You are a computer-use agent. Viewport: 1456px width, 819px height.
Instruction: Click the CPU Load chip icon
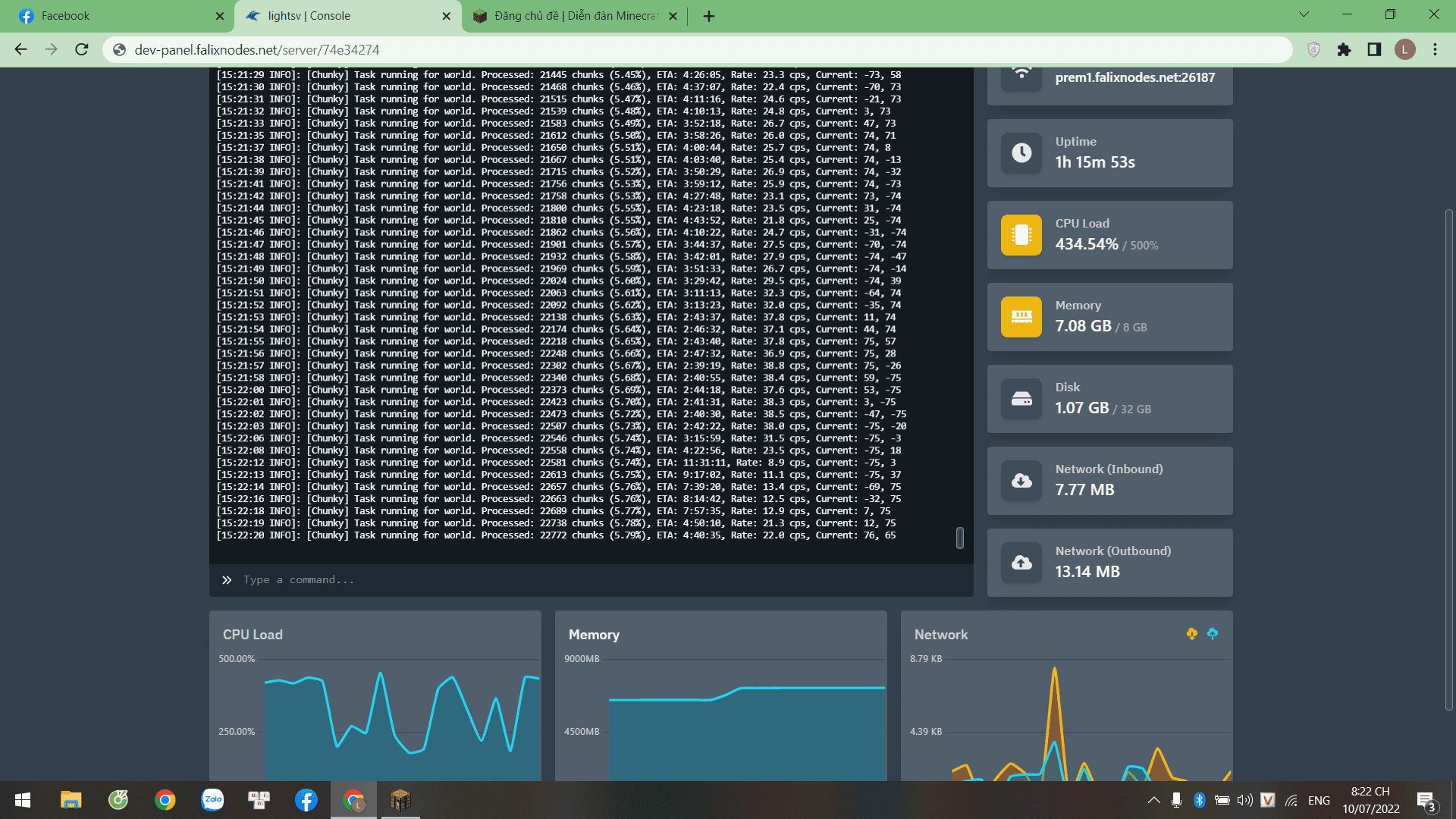point(1021,235)
